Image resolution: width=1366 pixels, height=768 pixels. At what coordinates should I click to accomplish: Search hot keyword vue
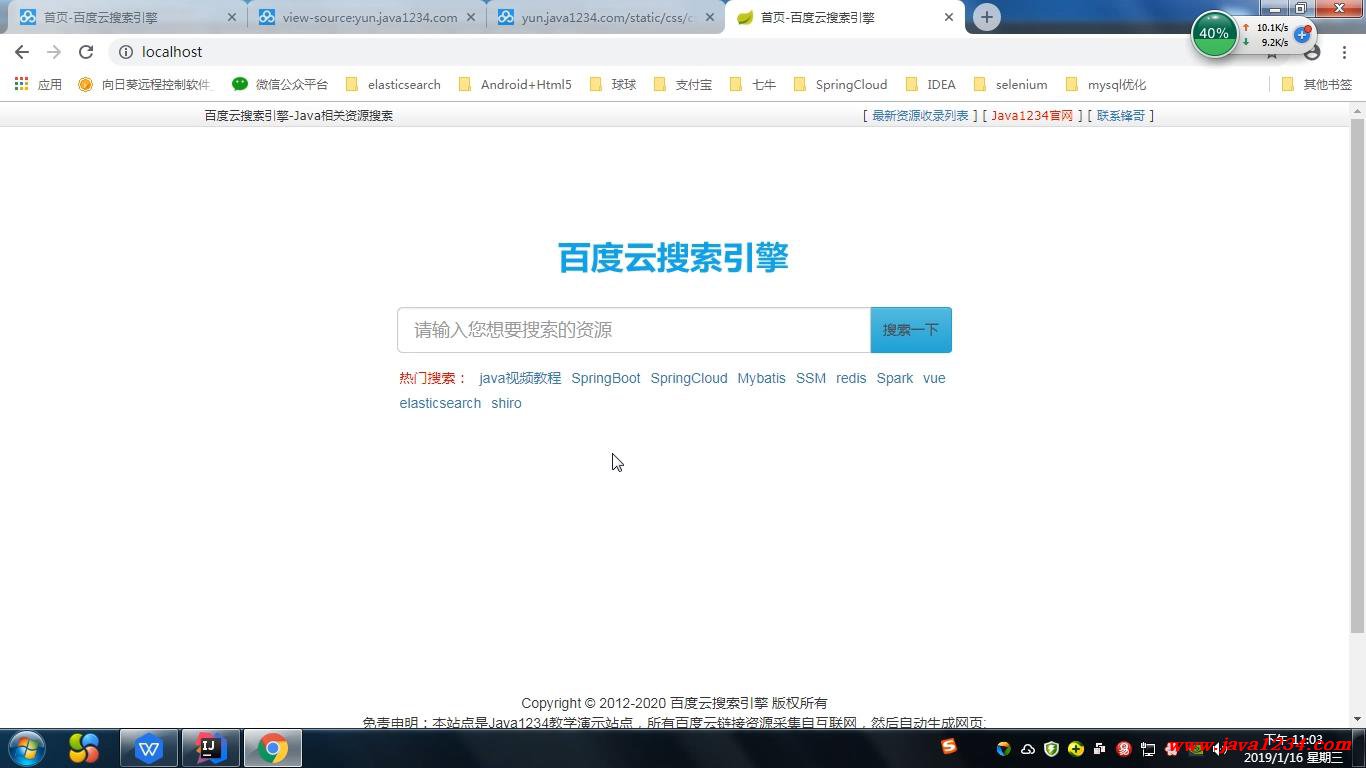934,378
